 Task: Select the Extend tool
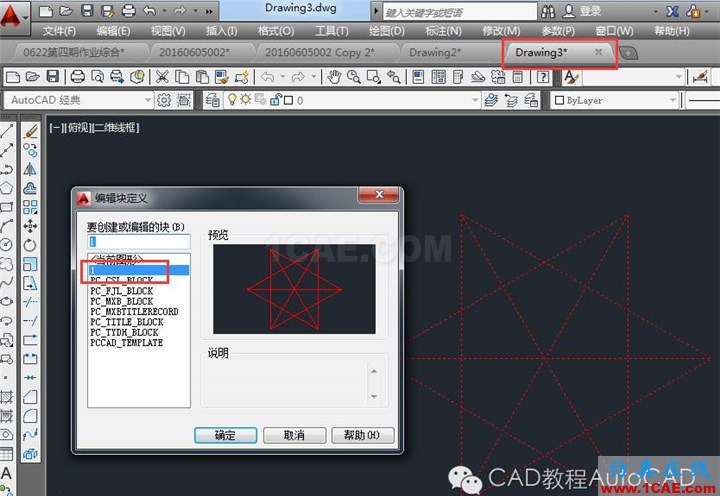tap(31, 321)
